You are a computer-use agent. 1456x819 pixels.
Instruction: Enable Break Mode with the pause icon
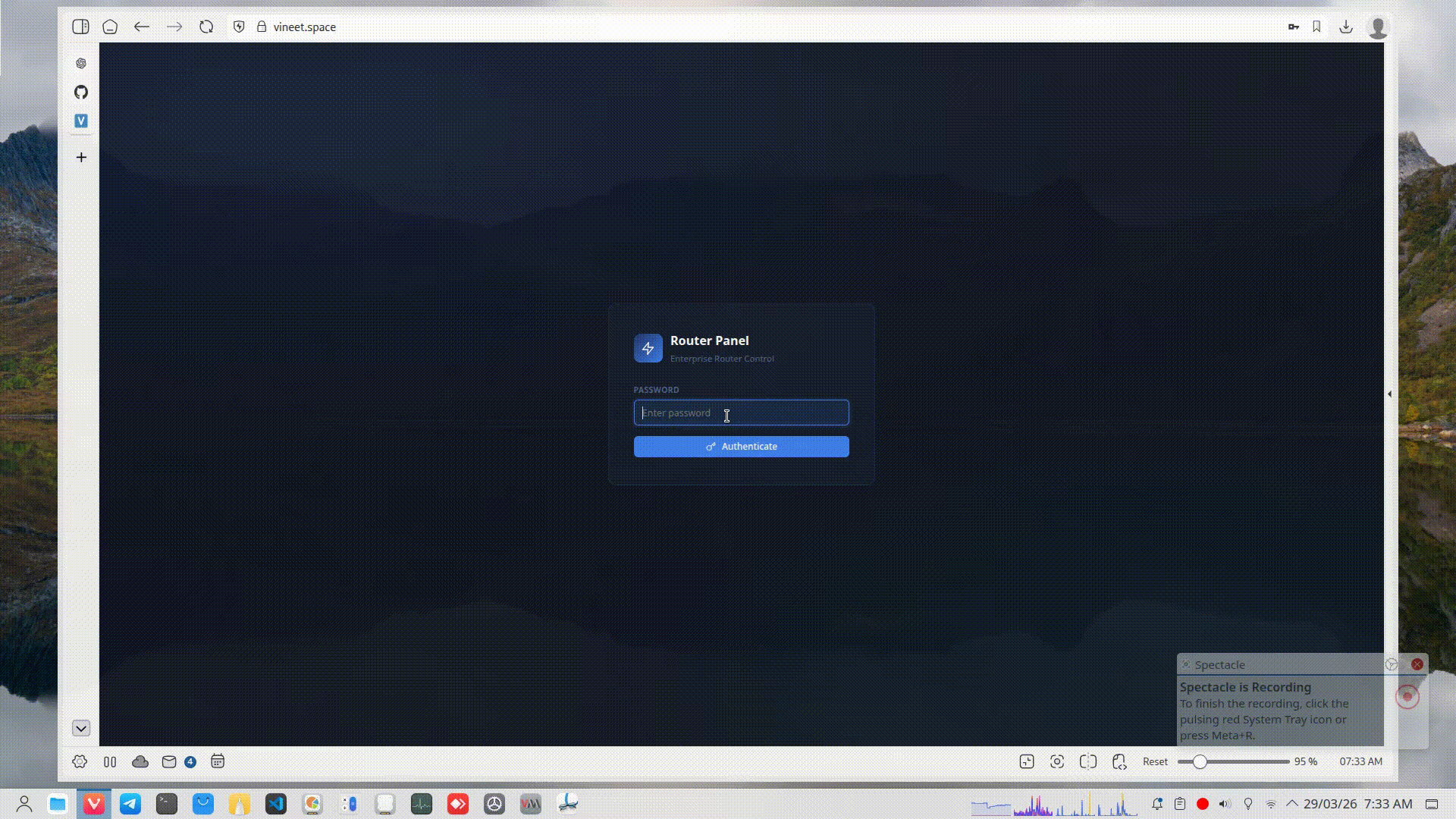(x=110, y=762)
